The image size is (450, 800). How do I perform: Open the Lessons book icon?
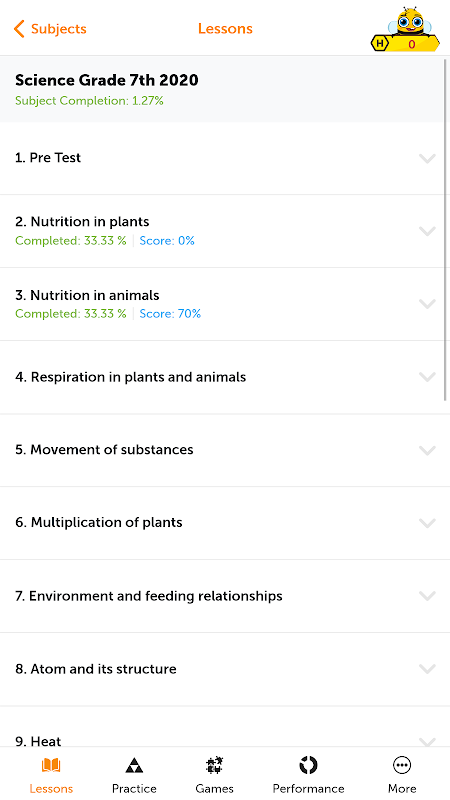(51, 765)
